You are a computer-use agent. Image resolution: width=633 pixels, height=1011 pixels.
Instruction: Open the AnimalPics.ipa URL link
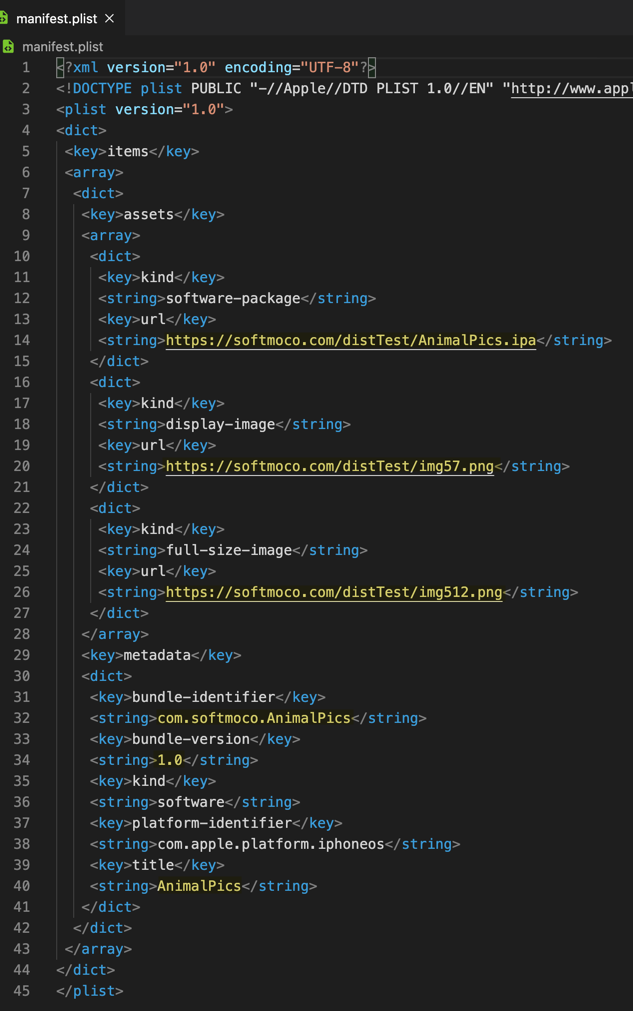pos(350,340)
